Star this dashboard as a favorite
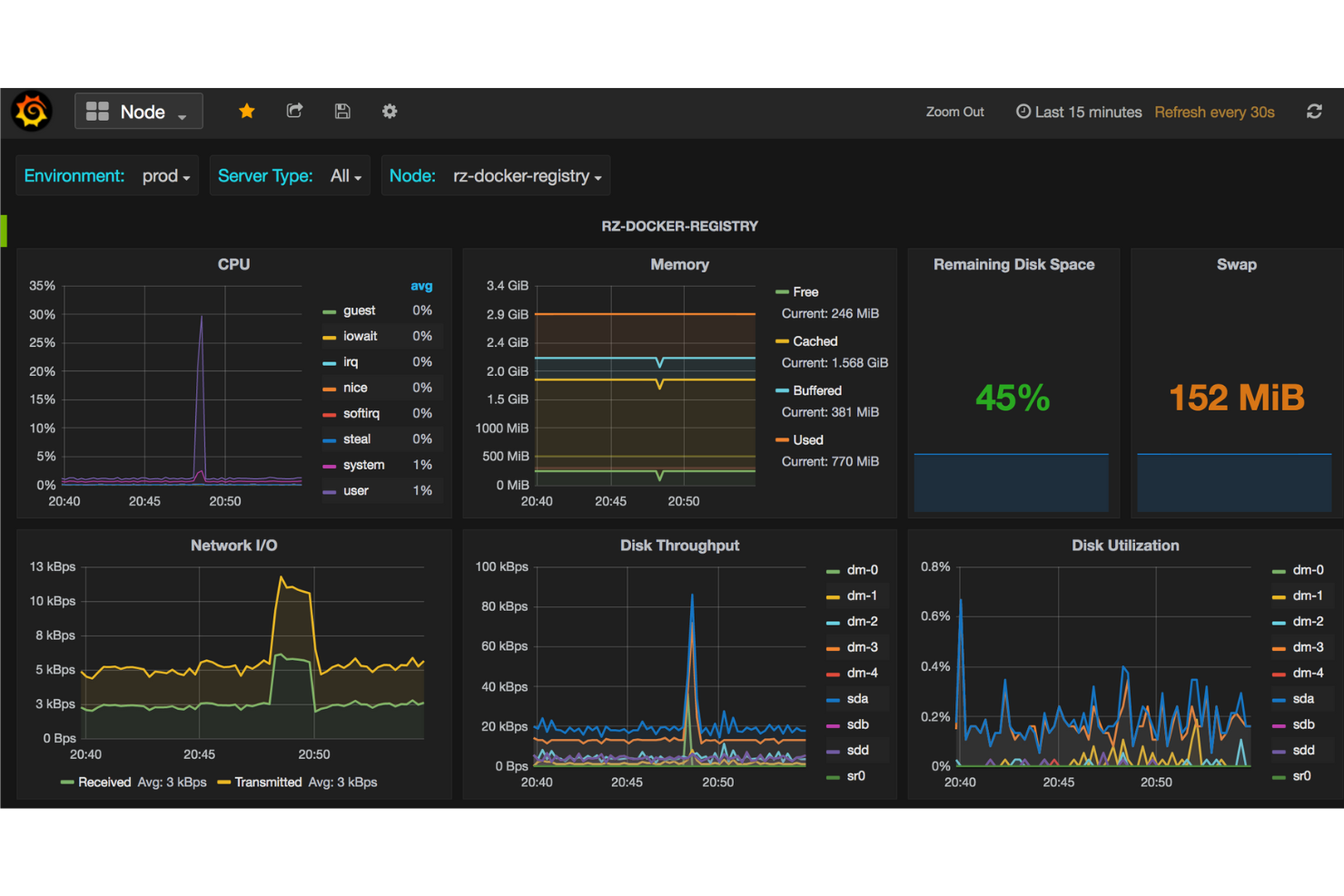 [x=246, y=111]
